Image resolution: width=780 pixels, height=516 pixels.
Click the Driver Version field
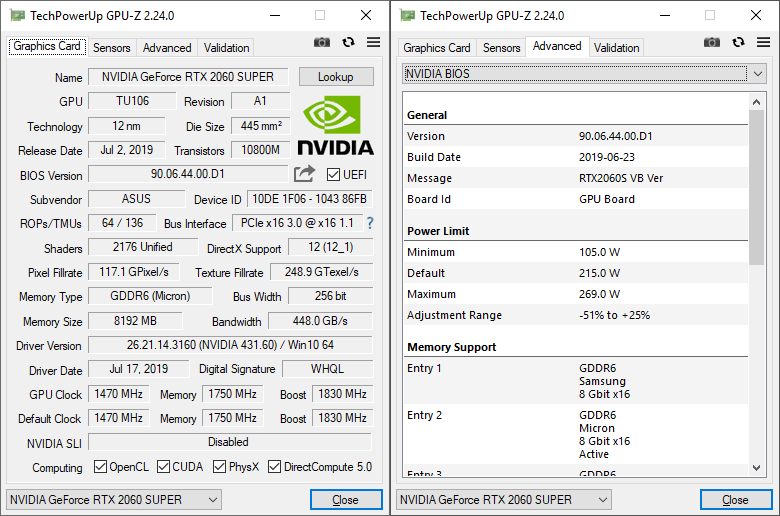point(230,345)
